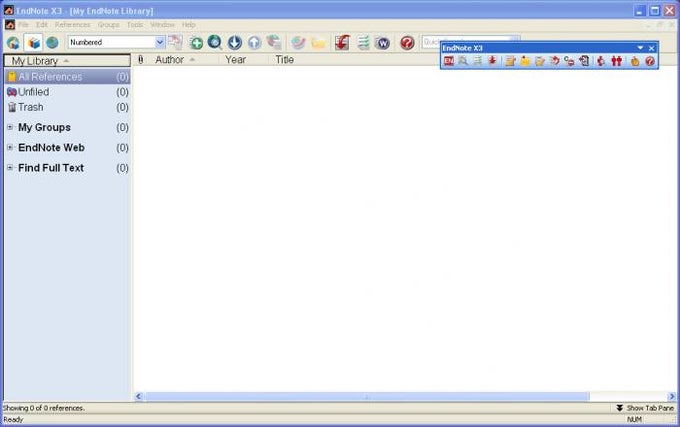This screenshot has height=427, width=680.
Task: Open Cite While You Write Preferences icon
Action: tap(635, 61)
